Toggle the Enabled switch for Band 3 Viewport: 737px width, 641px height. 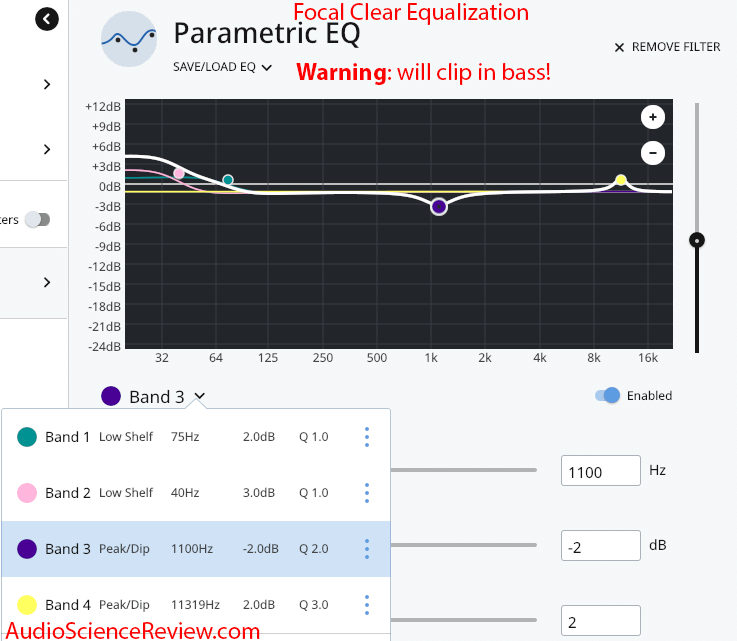tap(607, 396)
